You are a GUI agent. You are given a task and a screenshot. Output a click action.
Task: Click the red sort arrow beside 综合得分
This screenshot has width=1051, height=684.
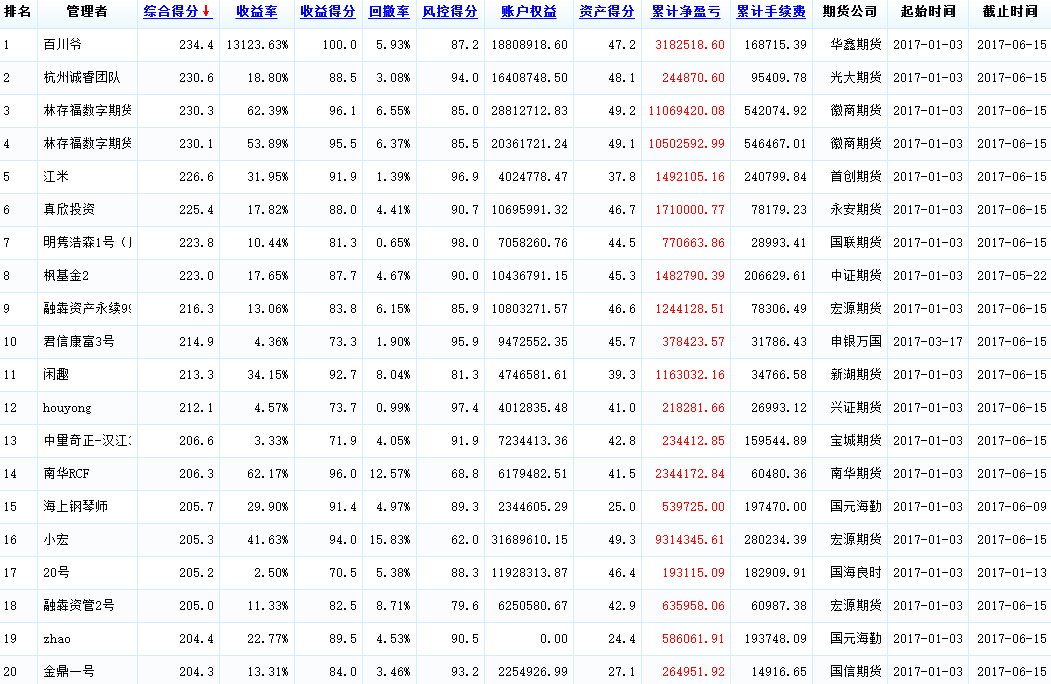coord(206,11)
